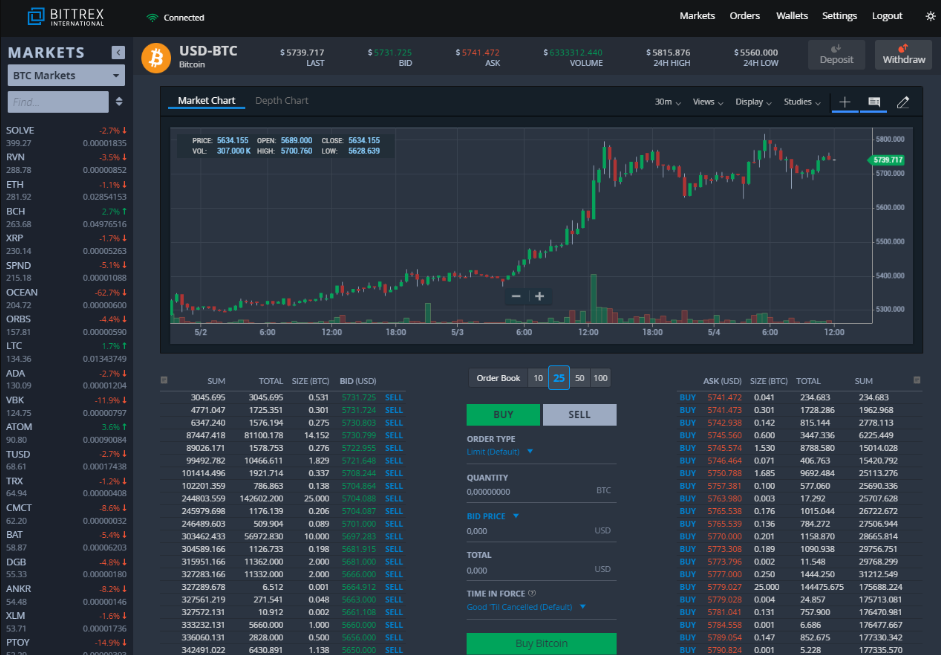The height and width of the screenshot is (655, 941).
Task: Select the green BUY toggle
Action: [503, 414]
